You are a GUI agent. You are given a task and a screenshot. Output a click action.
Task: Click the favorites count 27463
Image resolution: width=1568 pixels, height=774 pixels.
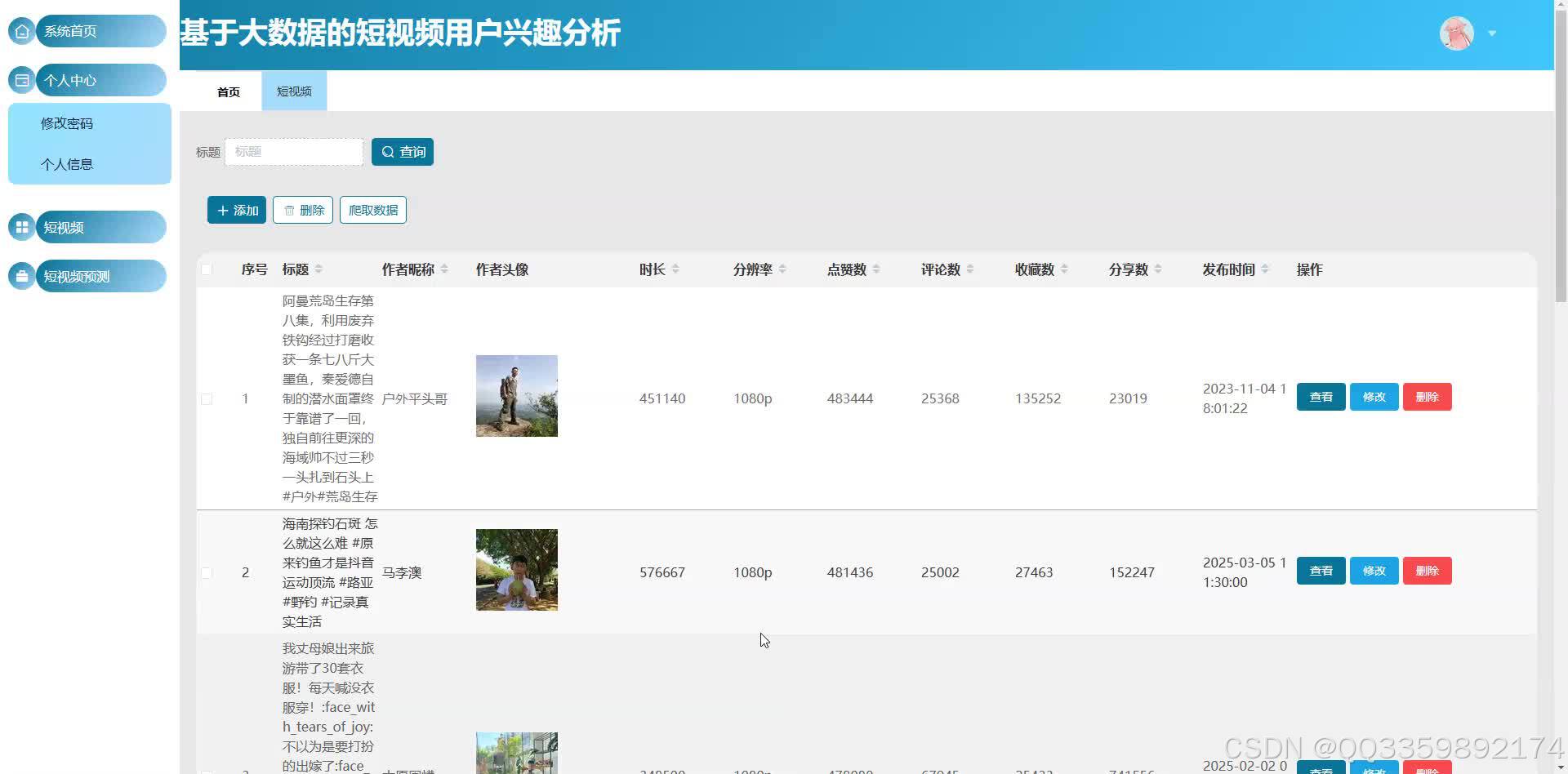coord(1034,572)
